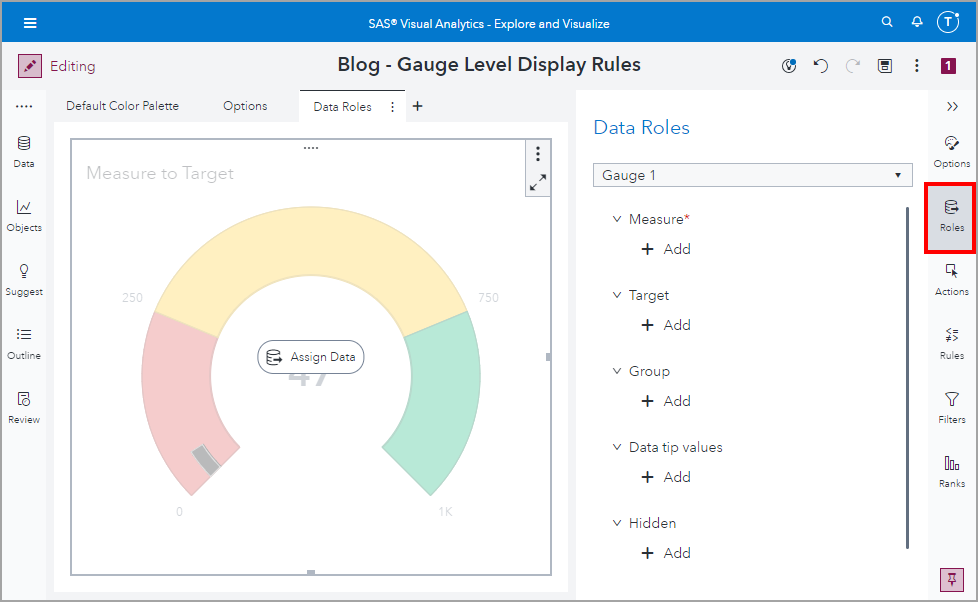Maximize the Measure to Target gauge
The width and height of the screenshot is (978, 602).
point(538,182)
